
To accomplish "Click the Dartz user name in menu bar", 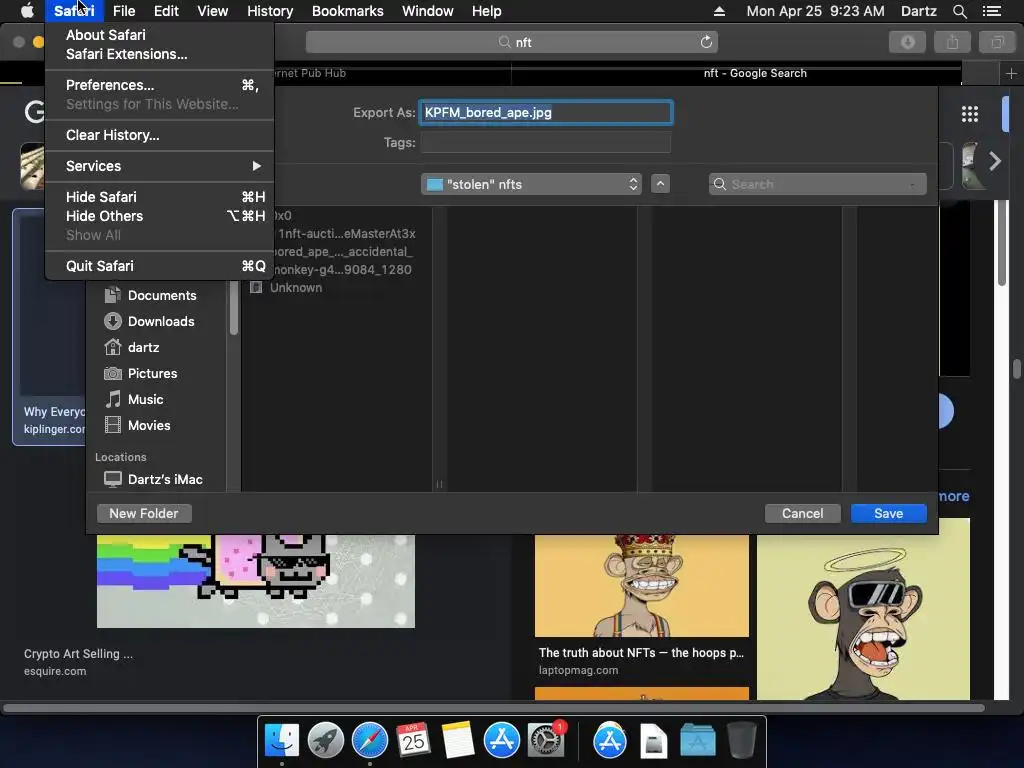I will click(918, 11).
